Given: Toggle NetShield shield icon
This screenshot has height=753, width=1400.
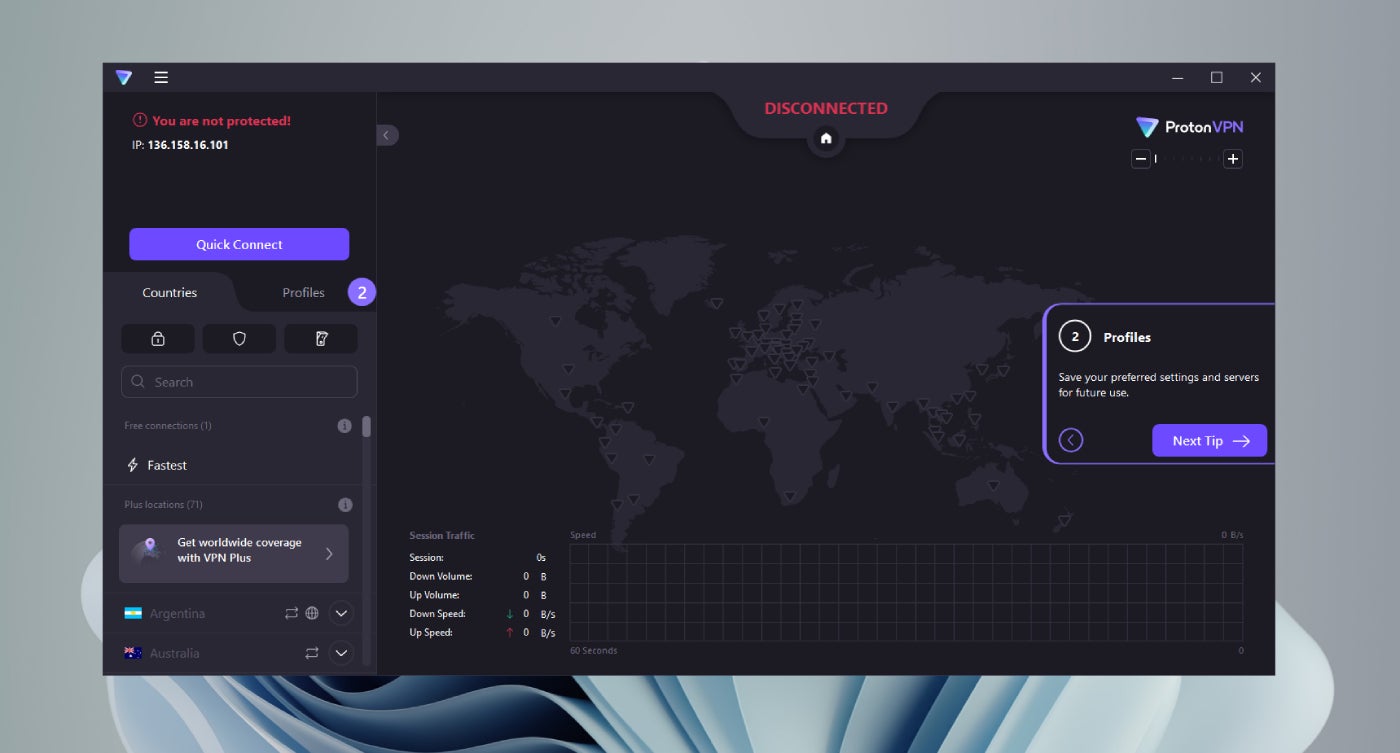Looking at the screenshot, I should (239, 339).
